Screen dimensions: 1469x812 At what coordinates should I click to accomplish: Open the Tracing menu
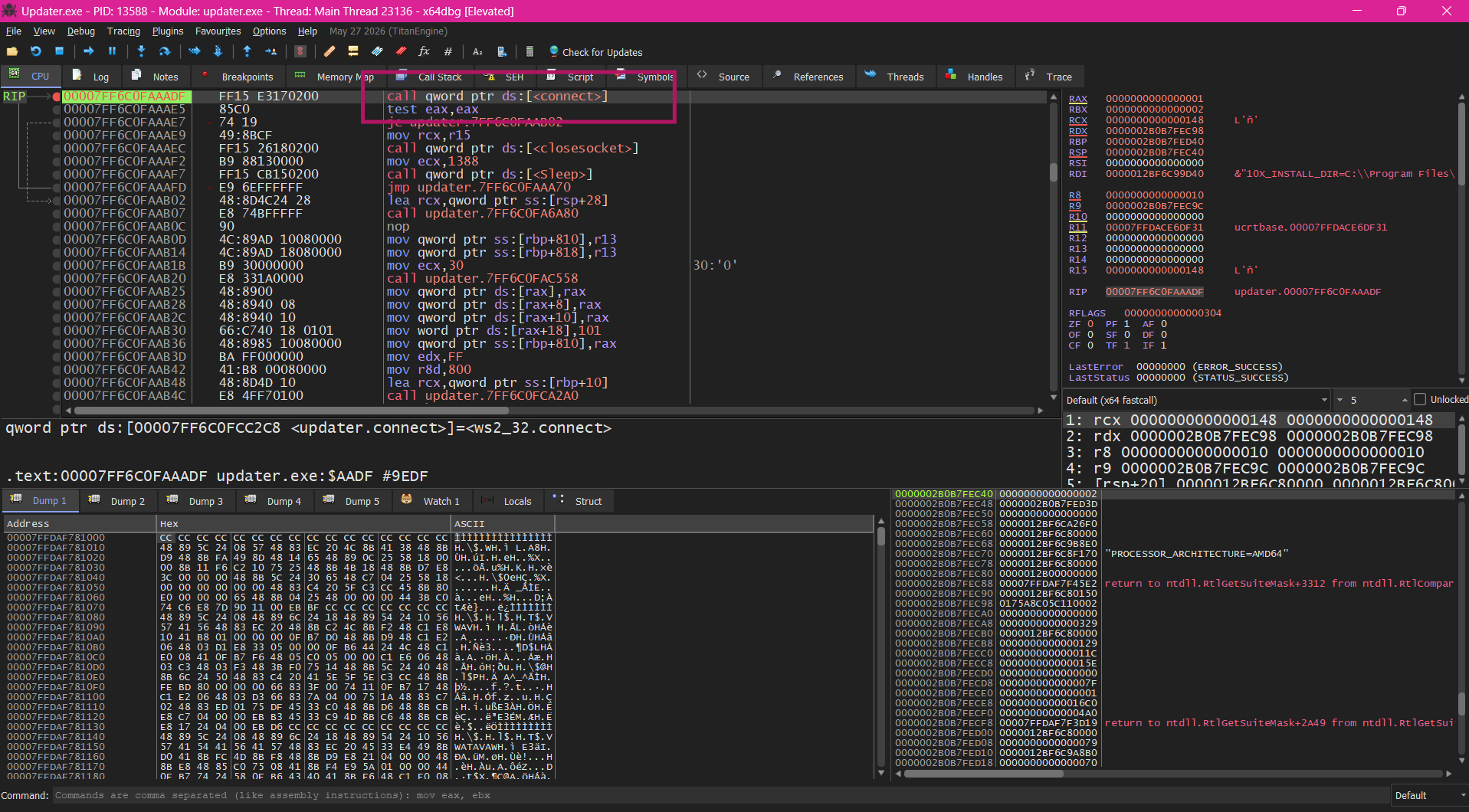coord(123,31)
